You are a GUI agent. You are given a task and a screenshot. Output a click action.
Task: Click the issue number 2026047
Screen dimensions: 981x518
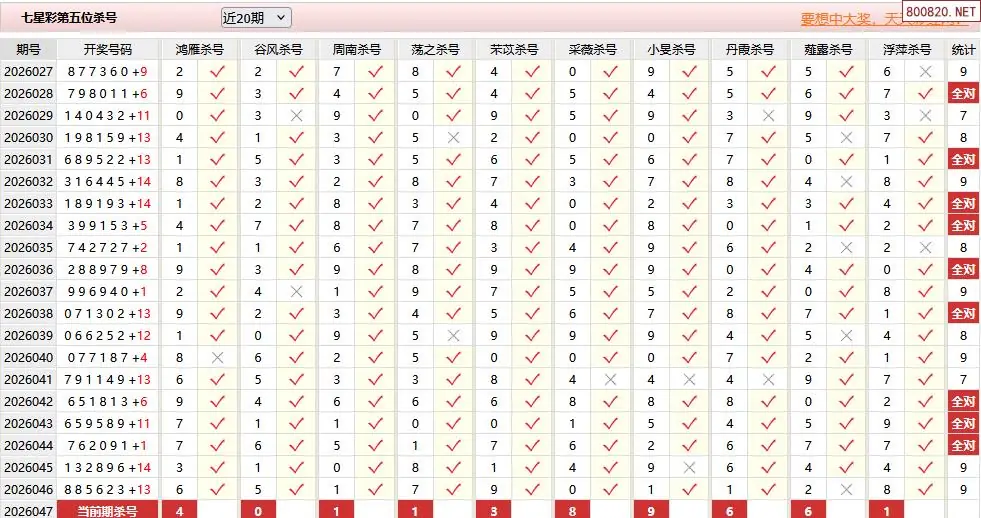click(28, 511)
